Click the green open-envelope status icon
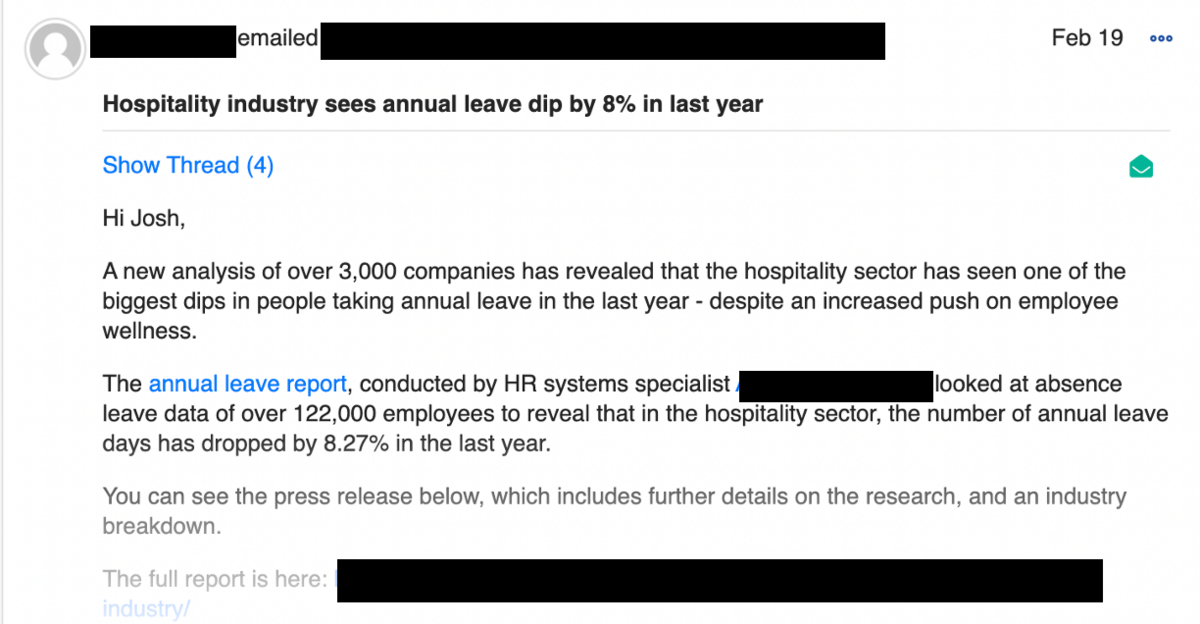 pos(1141,166)
